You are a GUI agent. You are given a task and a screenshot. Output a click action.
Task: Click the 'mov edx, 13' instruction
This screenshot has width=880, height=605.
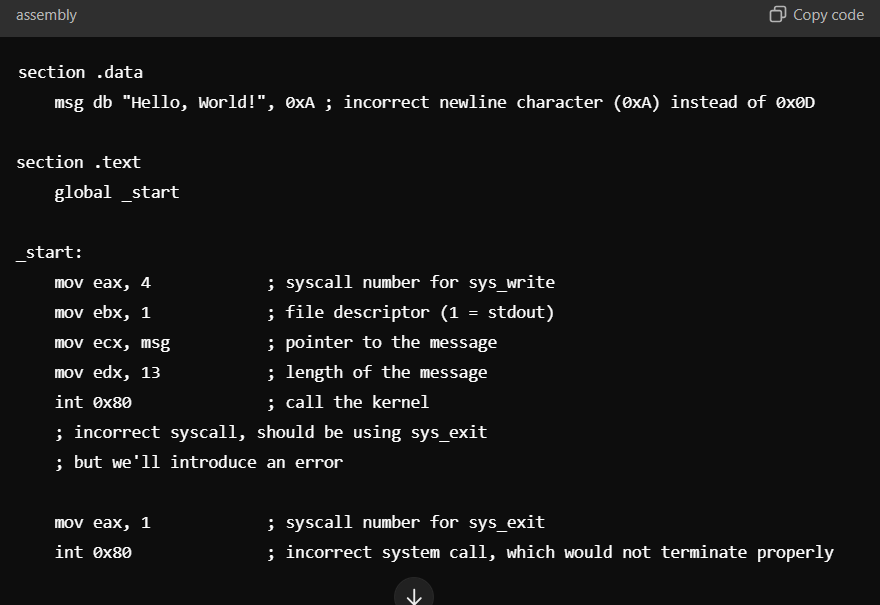tap(107, 373)
